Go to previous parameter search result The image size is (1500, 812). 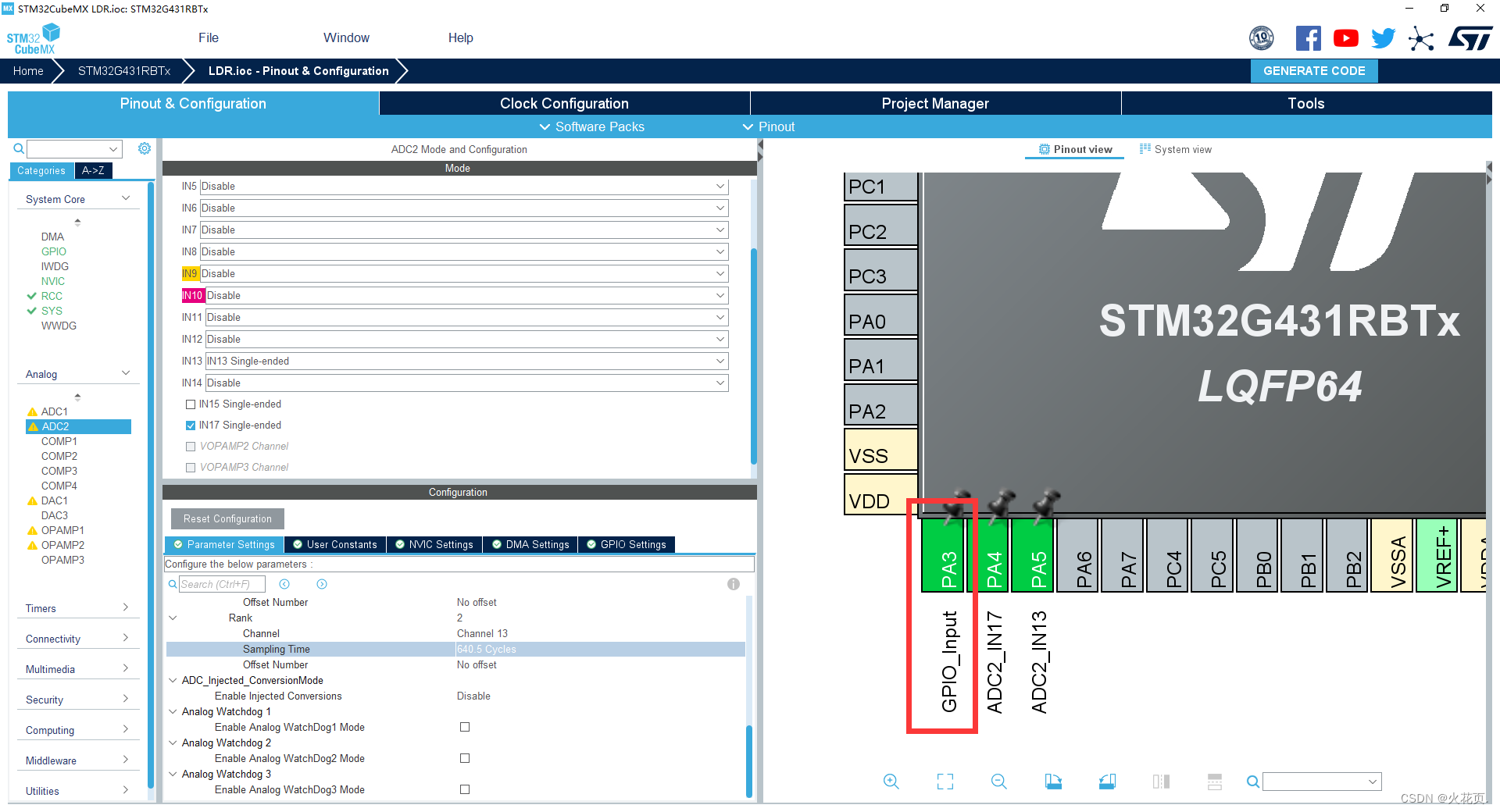(284, 584)
